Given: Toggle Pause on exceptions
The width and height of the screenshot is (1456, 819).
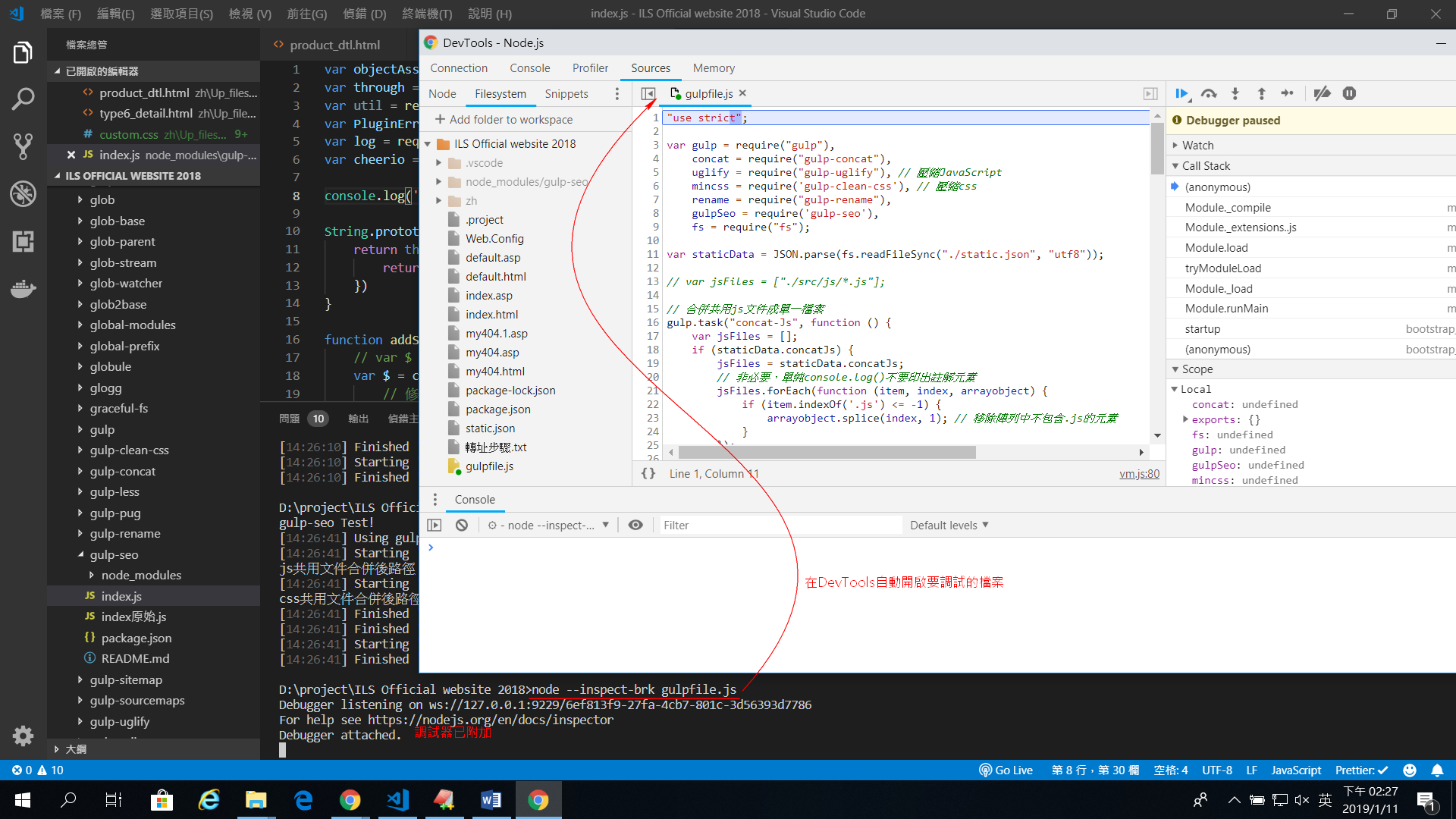Looking at the screenshot, I should point(1349,93).
